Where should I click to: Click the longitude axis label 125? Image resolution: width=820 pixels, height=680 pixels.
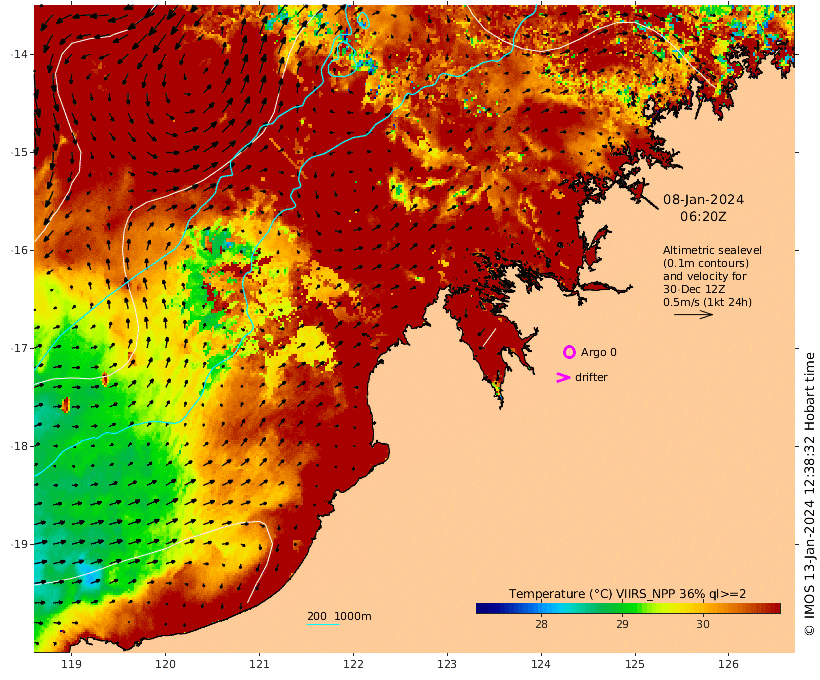635,664
